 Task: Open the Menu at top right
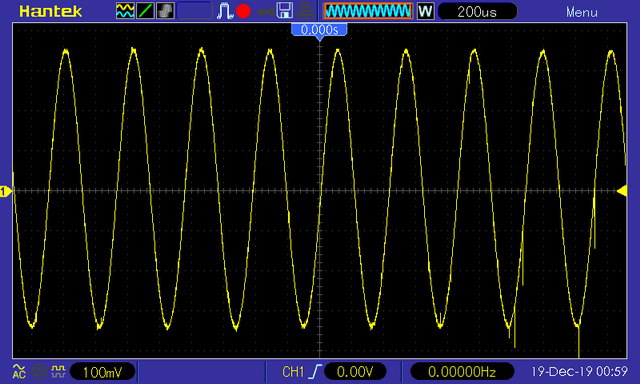pyautogui.click(x=582, y=12)
